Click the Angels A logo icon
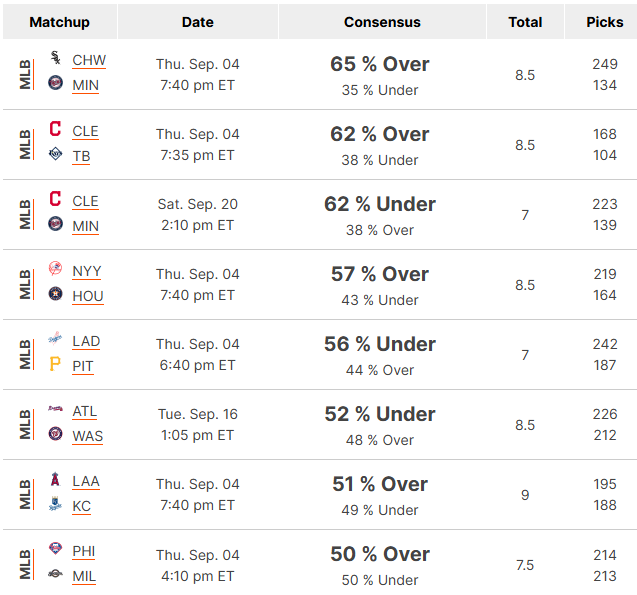The height and width of the screenshot is (595, 637). point(56,479)
